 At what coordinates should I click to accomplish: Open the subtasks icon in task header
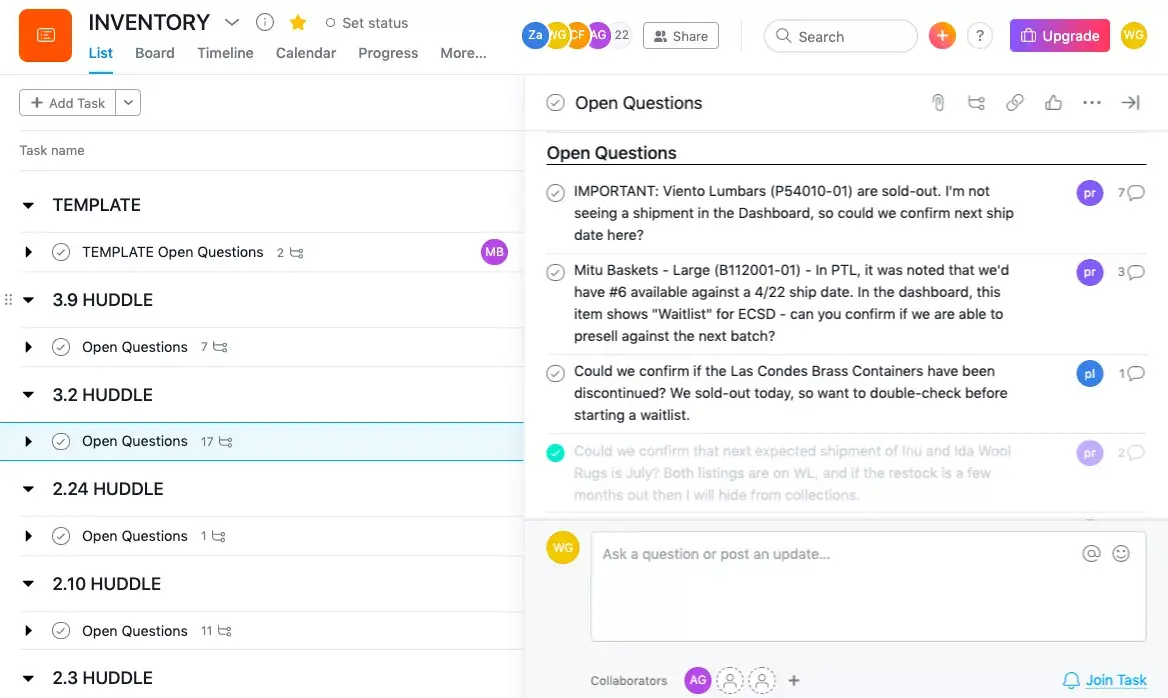pos(976,102)
